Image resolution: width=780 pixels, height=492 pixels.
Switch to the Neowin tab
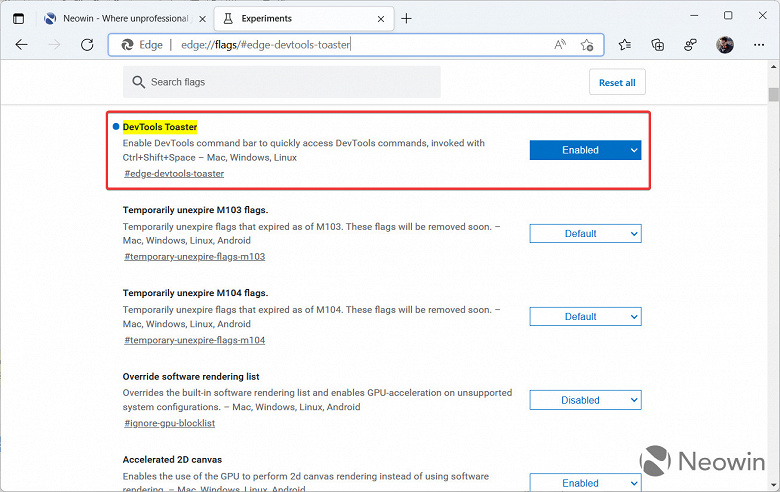point(124,19)
